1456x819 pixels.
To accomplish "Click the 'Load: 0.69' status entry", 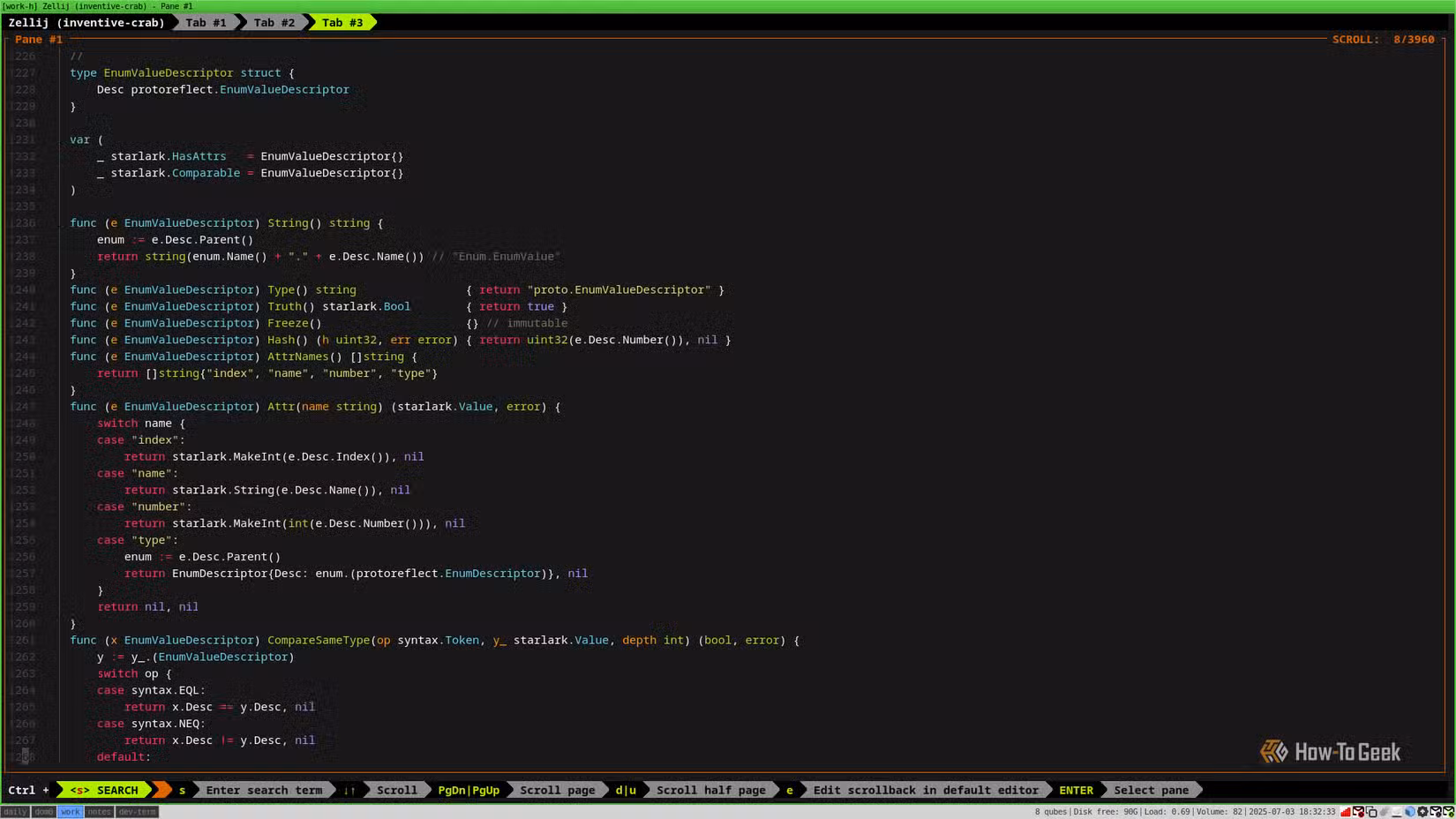I will click(1167, 812).
